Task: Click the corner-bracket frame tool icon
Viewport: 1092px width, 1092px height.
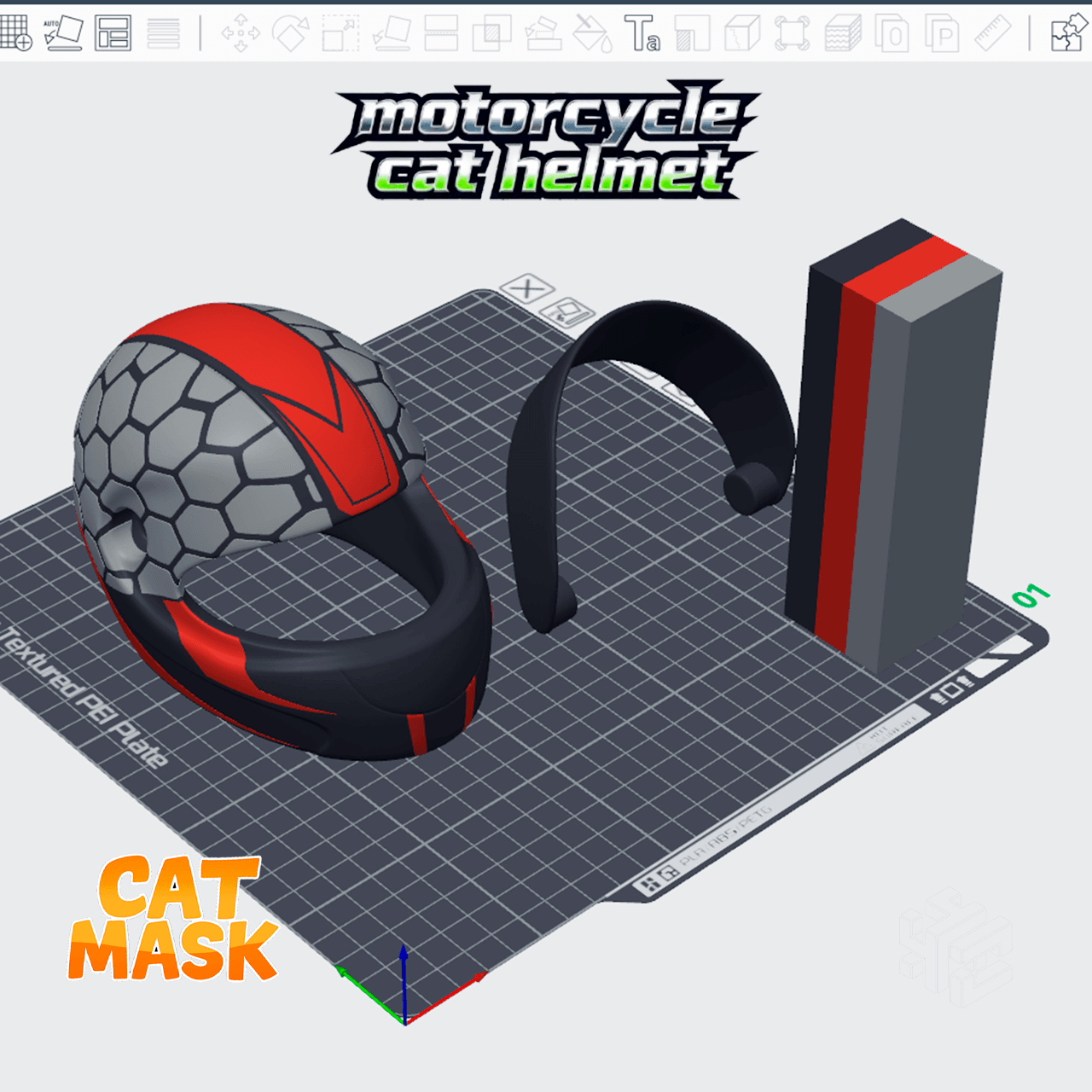Action: click(x=792, y=34)
